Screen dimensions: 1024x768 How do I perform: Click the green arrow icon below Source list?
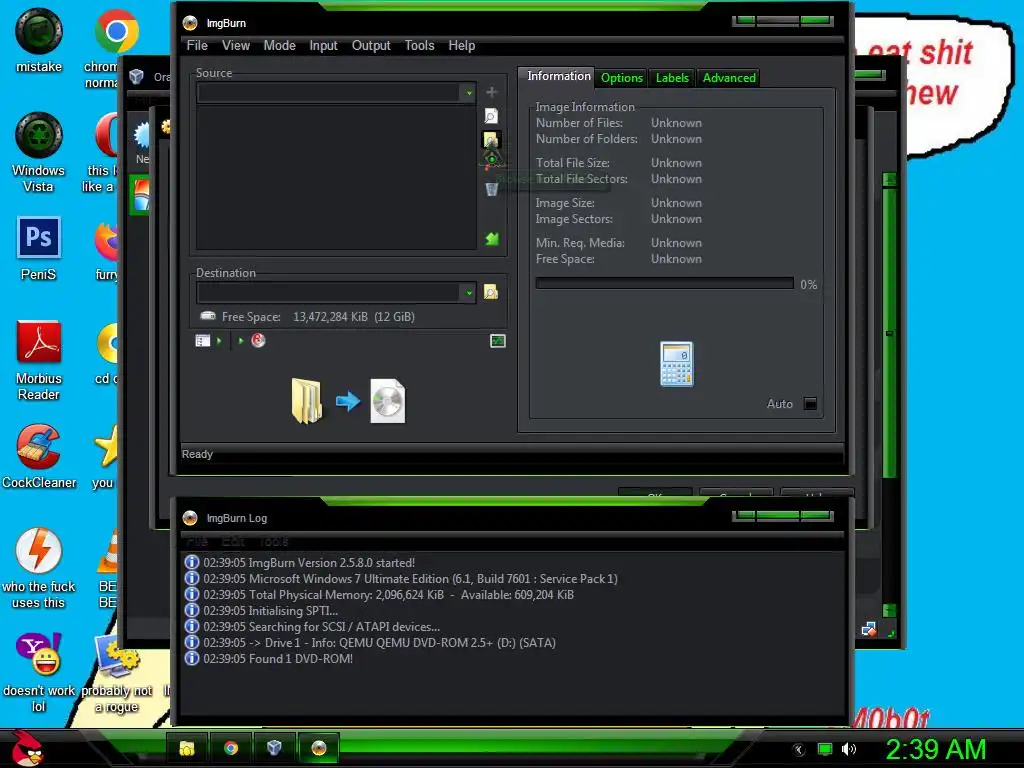pos(492,238)
